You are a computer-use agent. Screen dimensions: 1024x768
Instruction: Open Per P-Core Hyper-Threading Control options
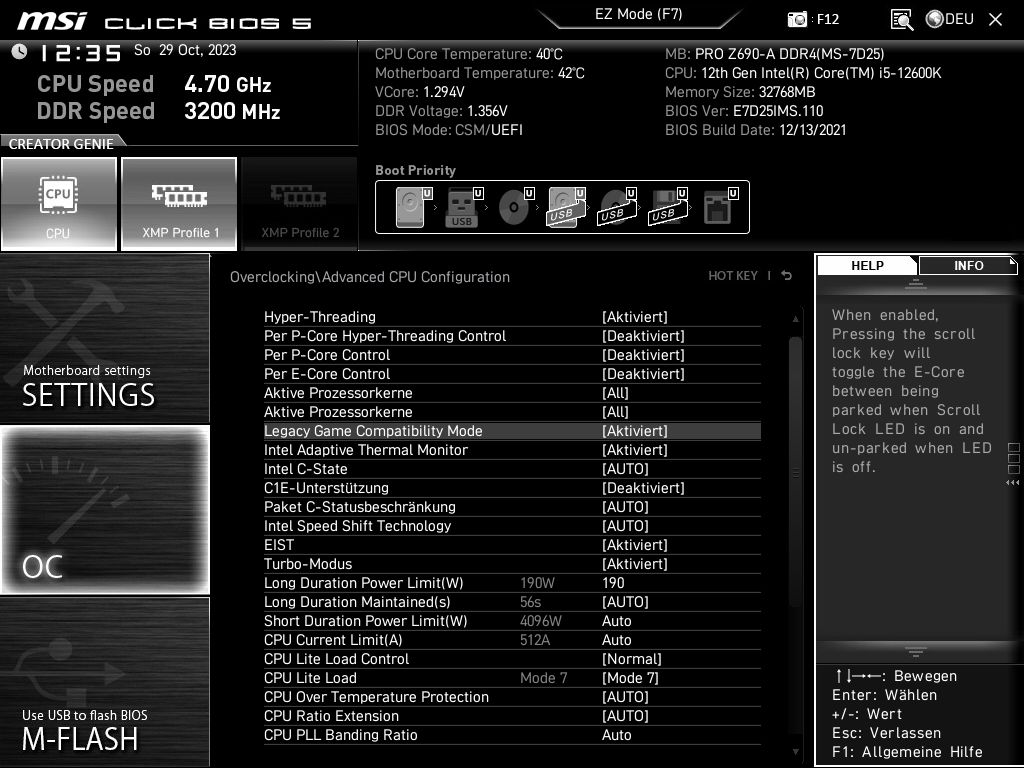tap(512, 336)
